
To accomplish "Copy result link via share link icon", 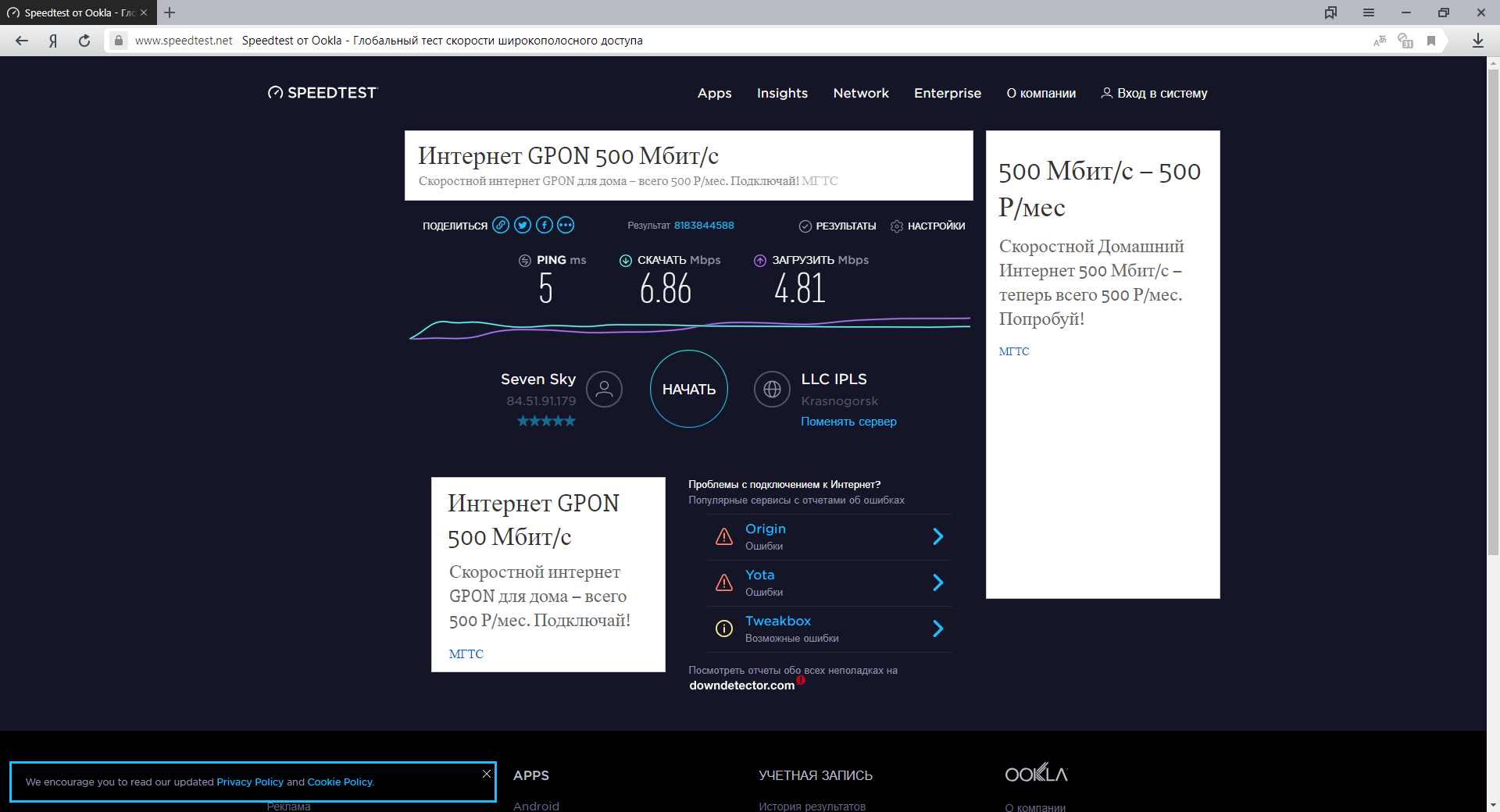I will click(x=501, y=226).
